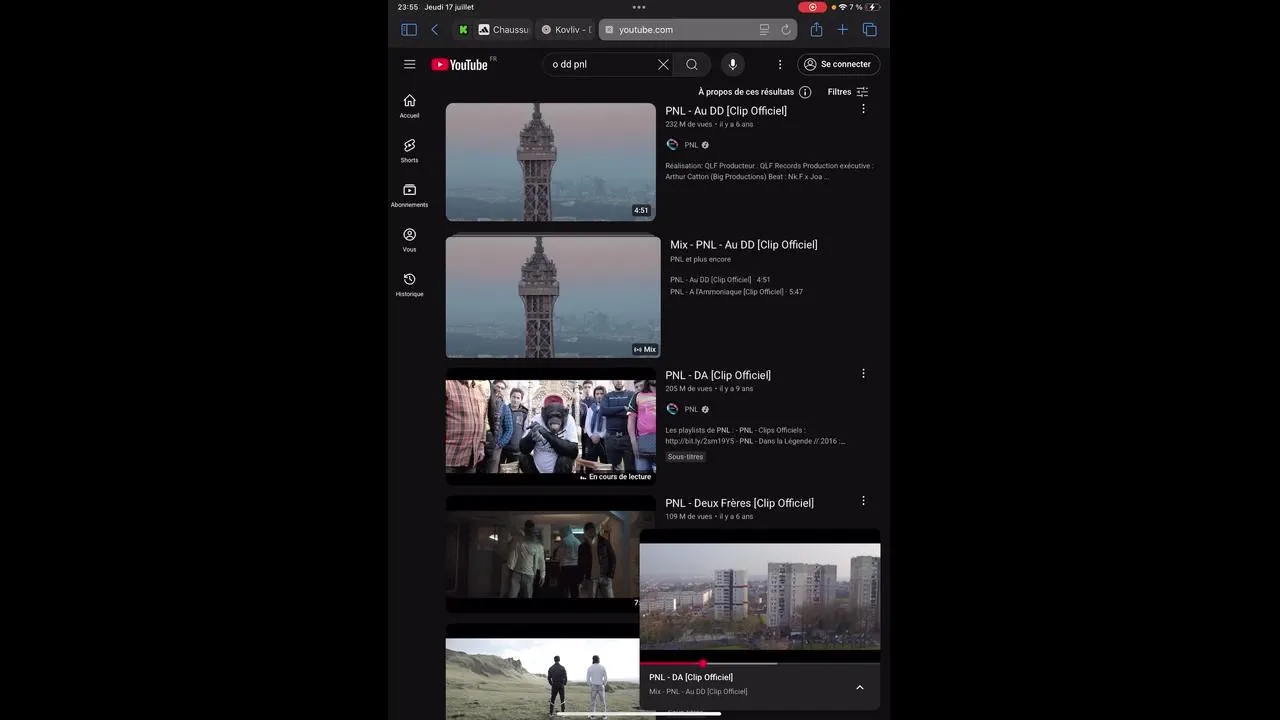Open Accueil in sidebar
The height and width of the screenshot is (720, 1280).
coord(409,106)
